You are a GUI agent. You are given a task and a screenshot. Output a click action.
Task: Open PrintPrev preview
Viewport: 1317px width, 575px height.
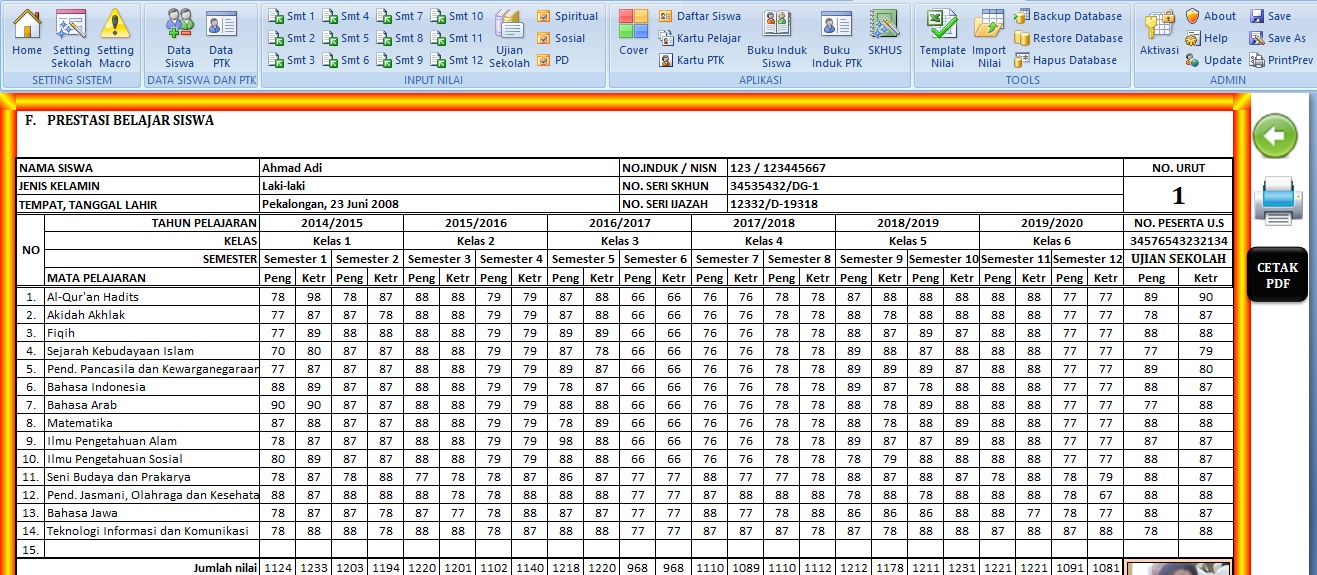1281,60
